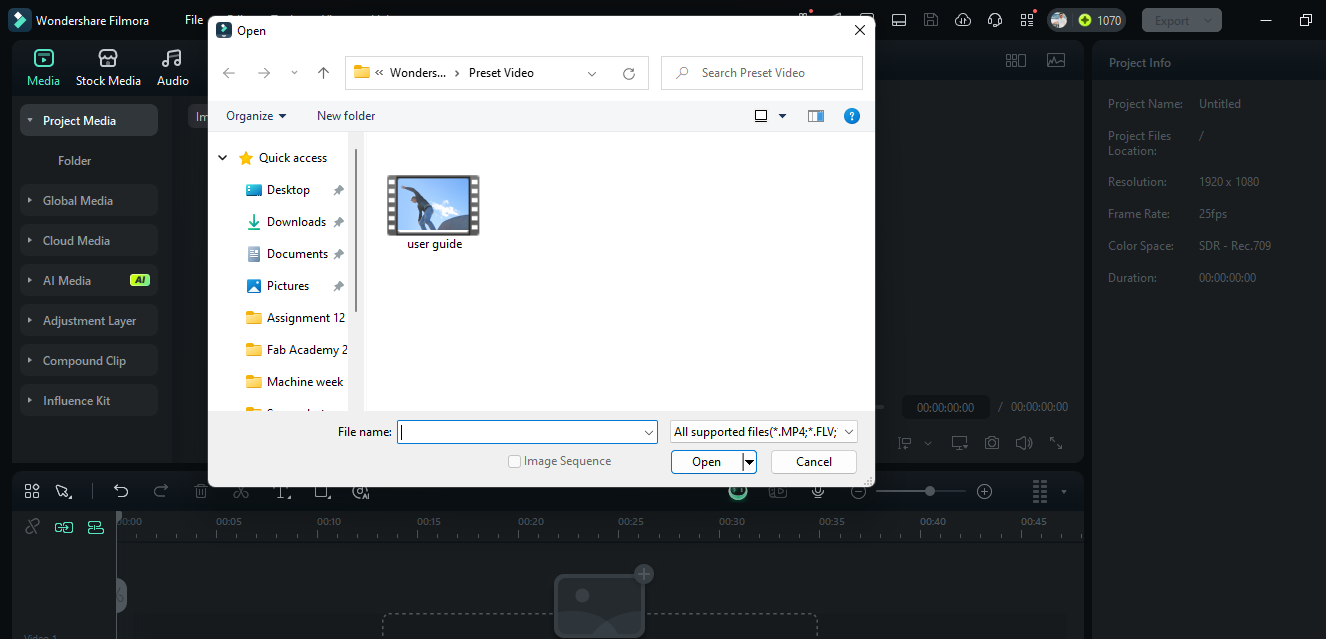1326x639 pixels.
Task: Open the Stock Media tab in Filmora
Action: (x=108, y=67)
